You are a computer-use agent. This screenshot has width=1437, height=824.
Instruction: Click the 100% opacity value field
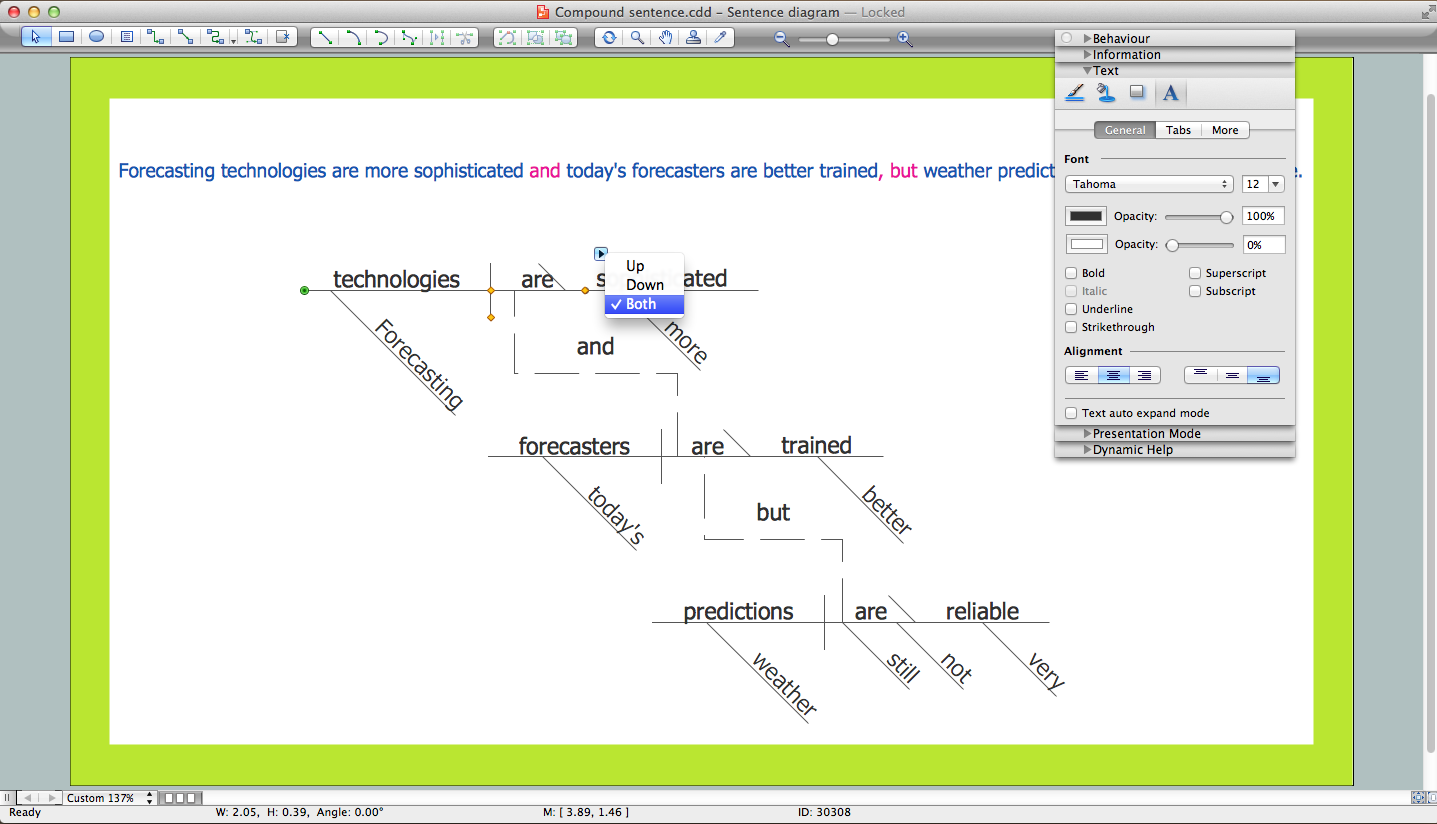coord(1262,216)
